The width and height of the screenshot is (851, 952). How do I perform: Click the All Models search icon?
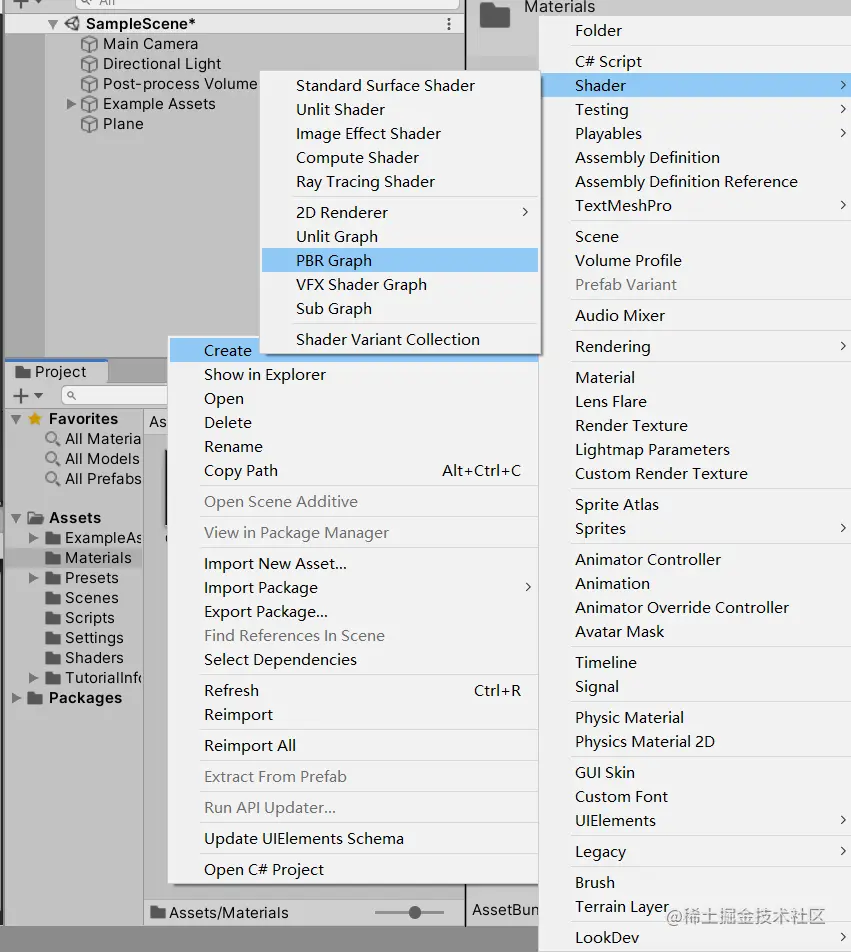click(x=53, y=459)
